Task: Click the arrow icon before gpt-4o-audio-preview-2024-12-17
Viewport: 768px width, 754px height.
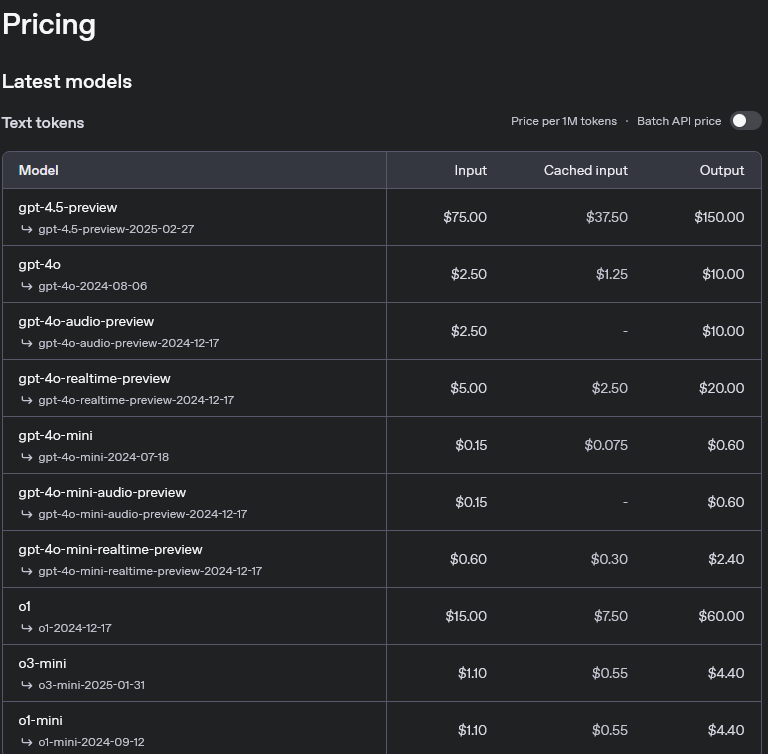Action: pyautogui.click(x=26, y=343)
